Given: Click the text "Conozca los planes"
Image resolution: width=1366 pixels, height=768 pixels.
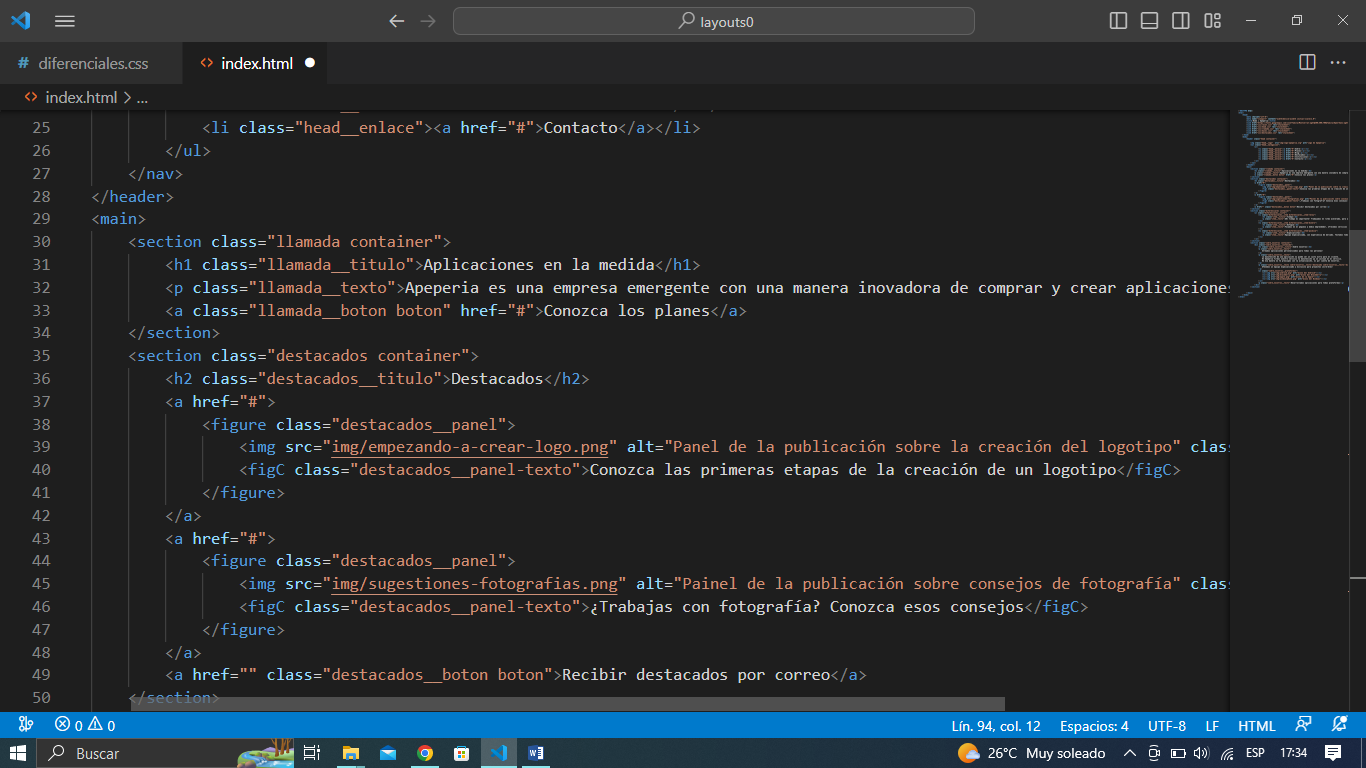Looking at the screenshot, I should [x=626, y=310].
